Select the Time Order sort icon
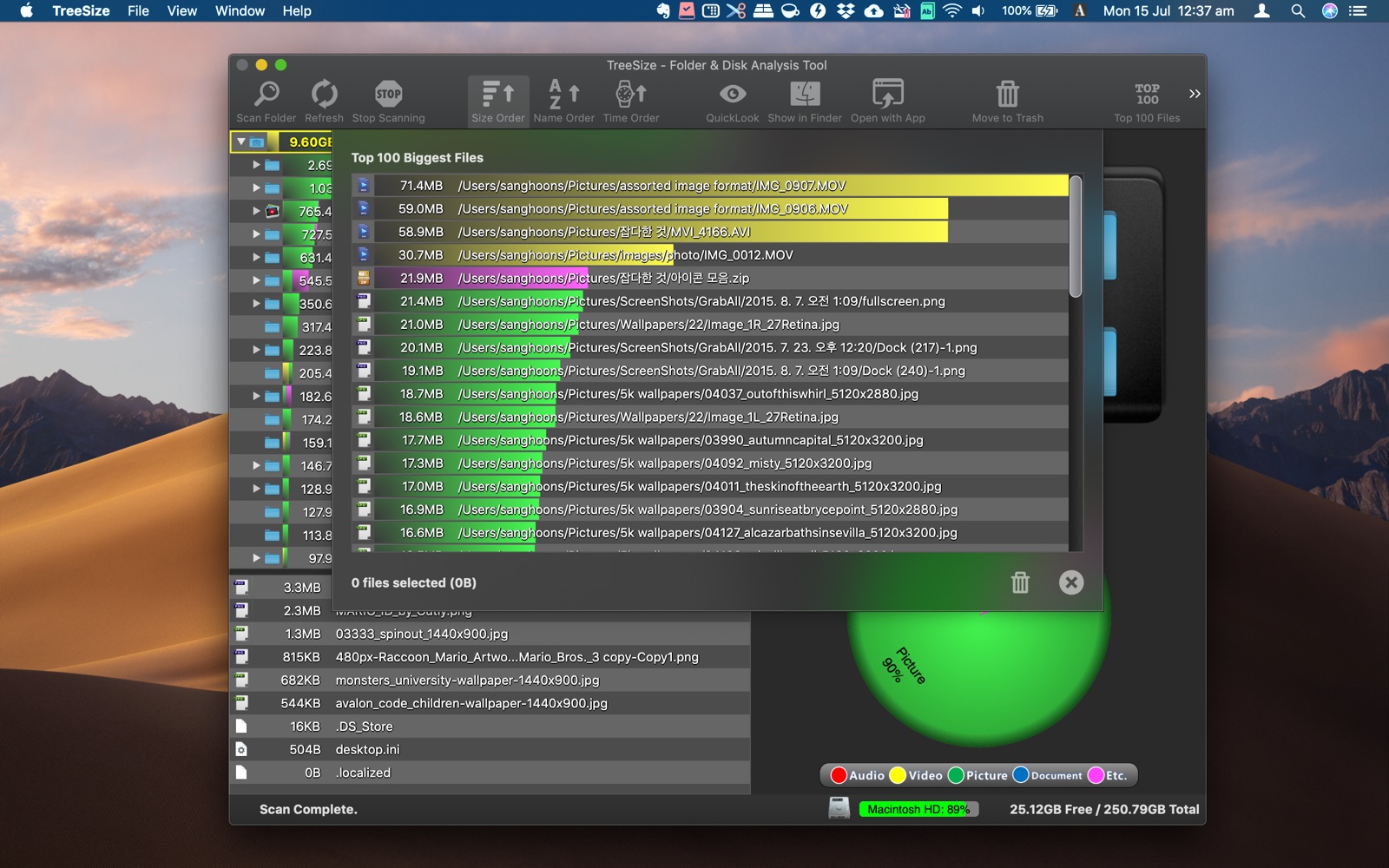This screenshot has height=868, width=1389. coord(631,93)
